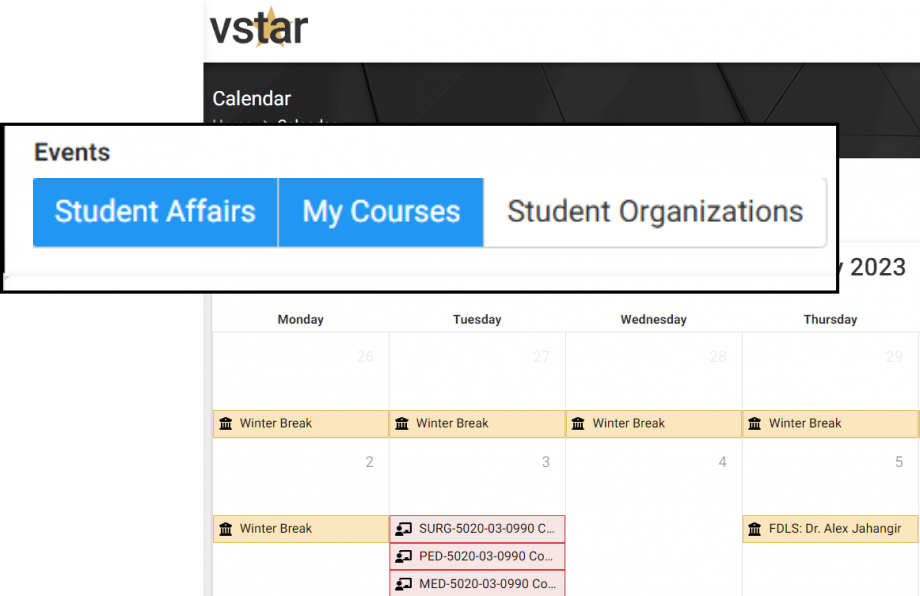Viewport: 920px width, 596px height.
Task: Toggle the Student Affairs events filter
Action: pyautogui.click(x=155, y=212)
